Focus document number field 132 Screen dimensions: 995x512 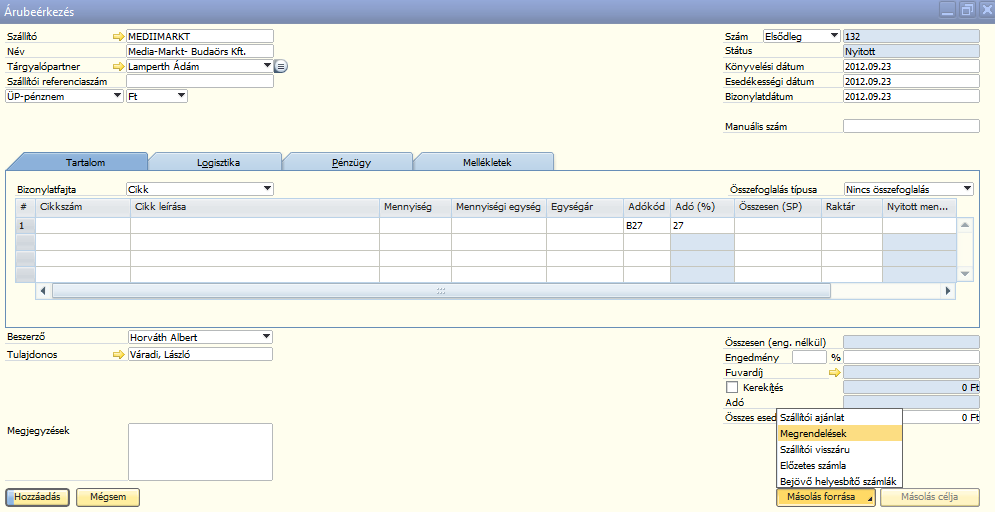[911, 36]
